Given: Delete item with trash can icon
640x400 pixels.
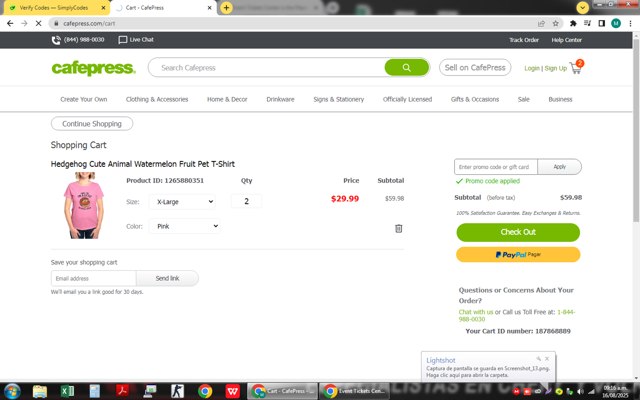Looking at the screenshot, I should coord(398,229).
